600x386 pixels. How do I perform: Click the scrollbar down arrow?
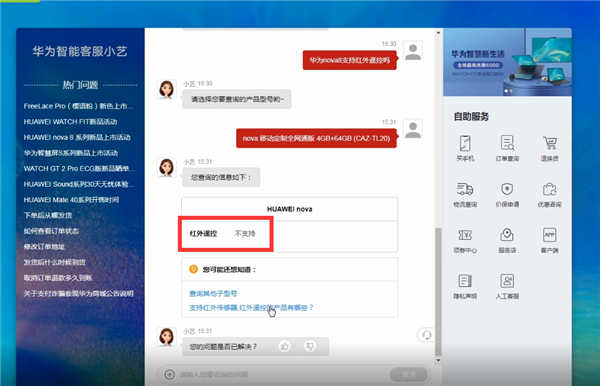pyautogui.click(x=438, y=360)
